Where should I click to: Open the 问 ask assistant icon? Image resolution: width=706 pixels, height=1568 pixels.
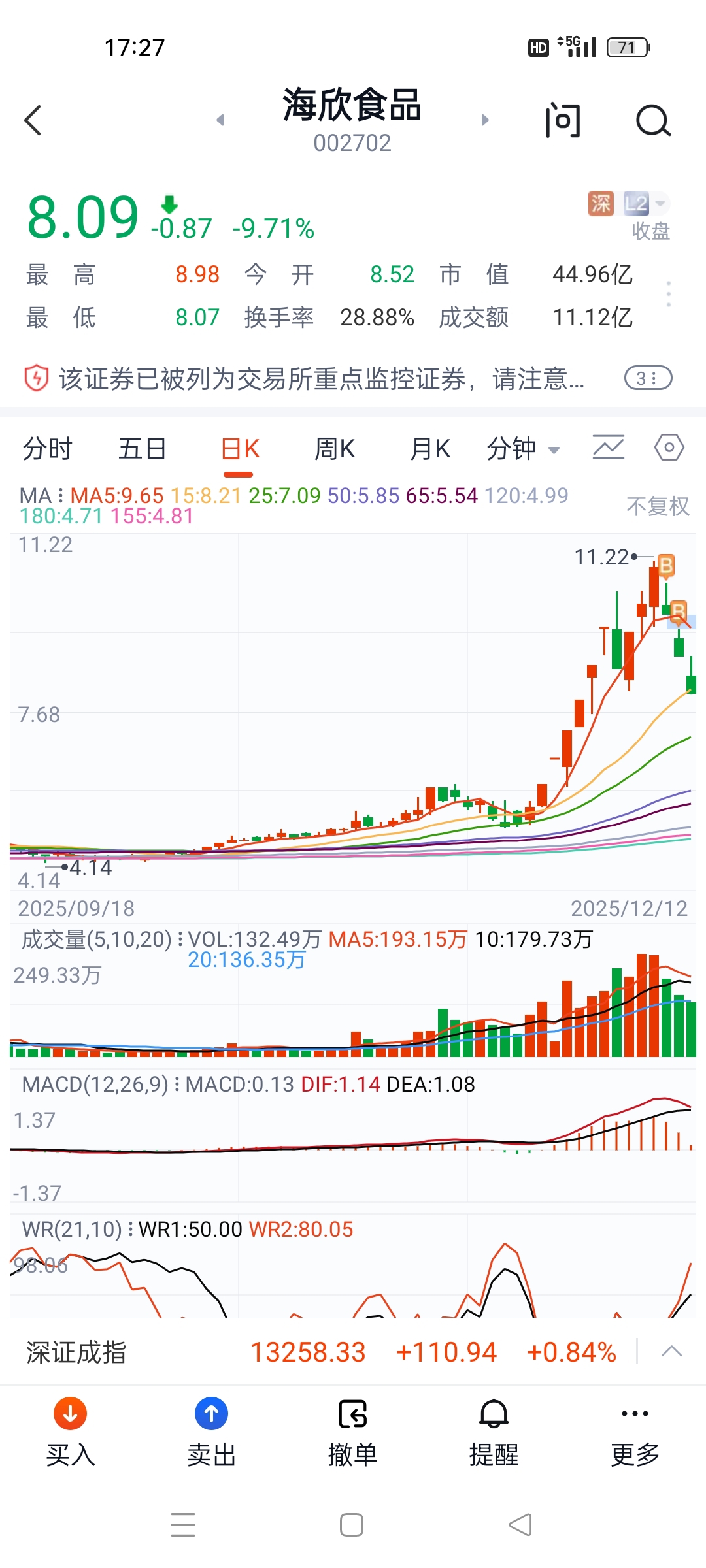[563, 120]
